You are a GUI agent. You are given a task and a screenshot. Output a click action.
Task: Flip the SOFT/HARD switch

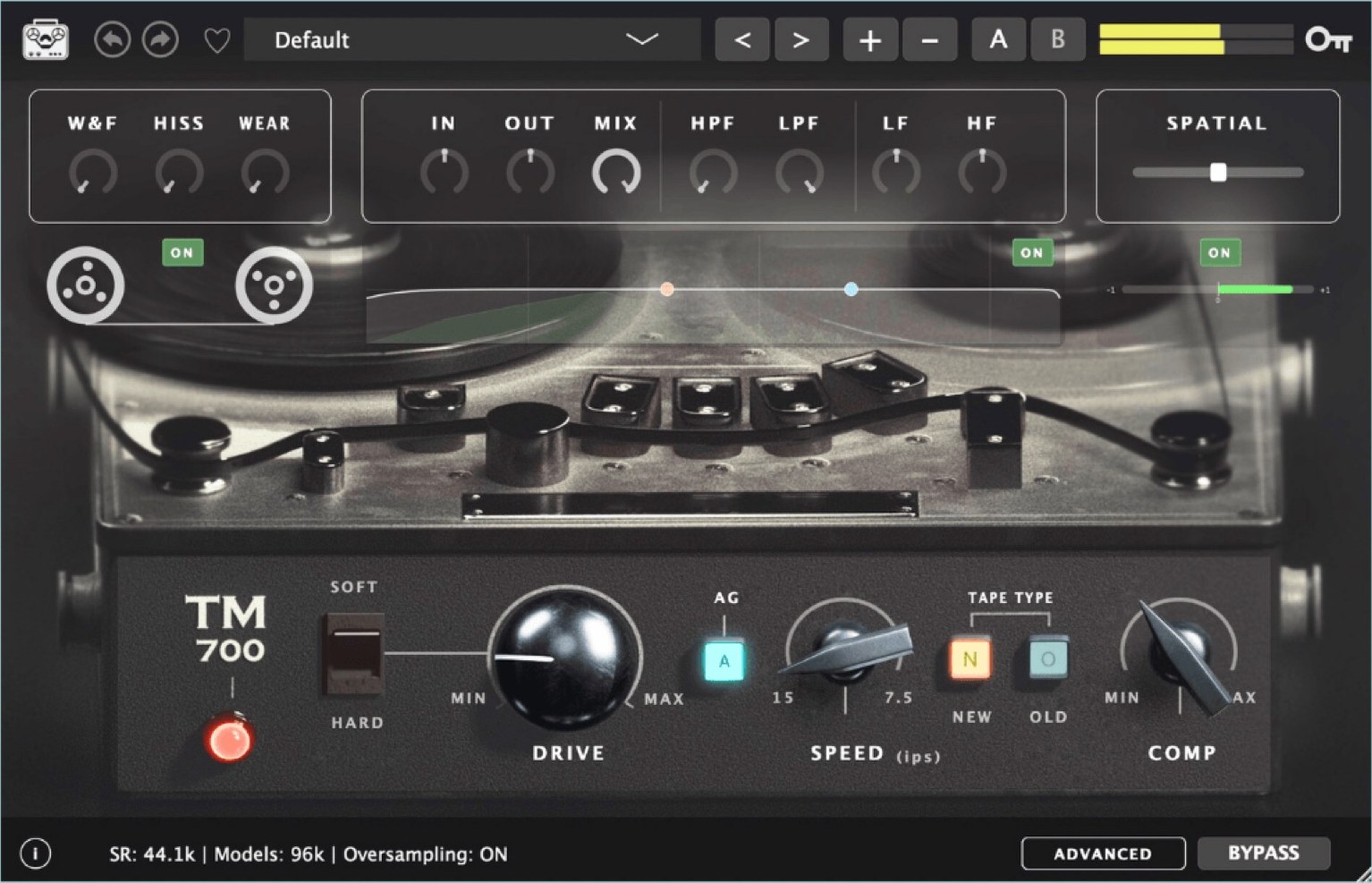(353, 655)
